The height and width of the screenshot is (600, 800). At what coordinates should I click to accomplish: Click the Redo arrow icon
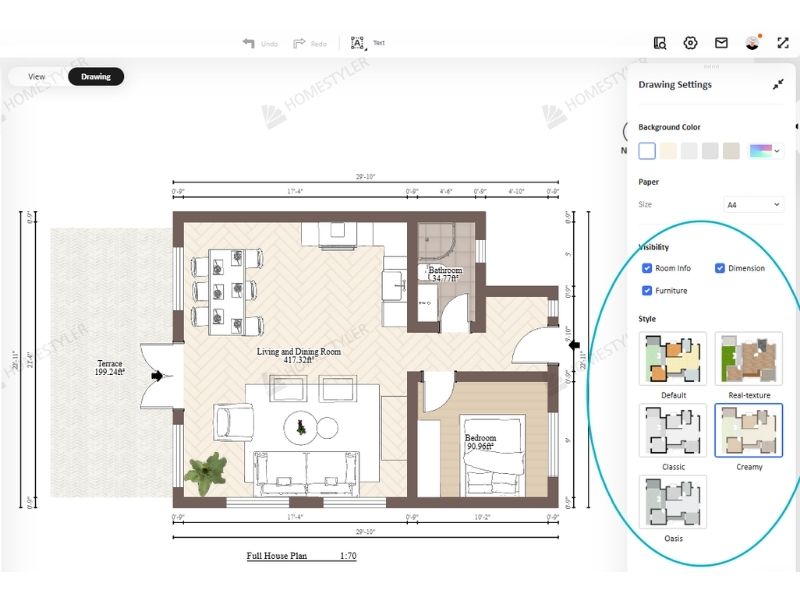(x=299, y=43)
